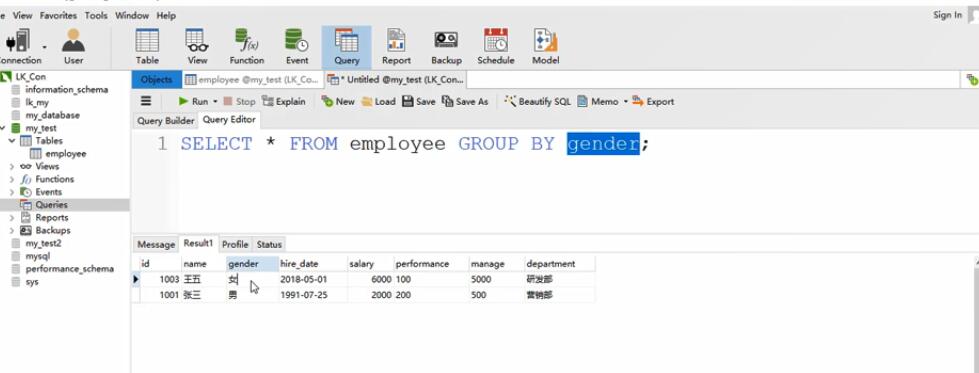Screen dimensions: 979x373
Task: Create a New query
Action: (338, 101)
